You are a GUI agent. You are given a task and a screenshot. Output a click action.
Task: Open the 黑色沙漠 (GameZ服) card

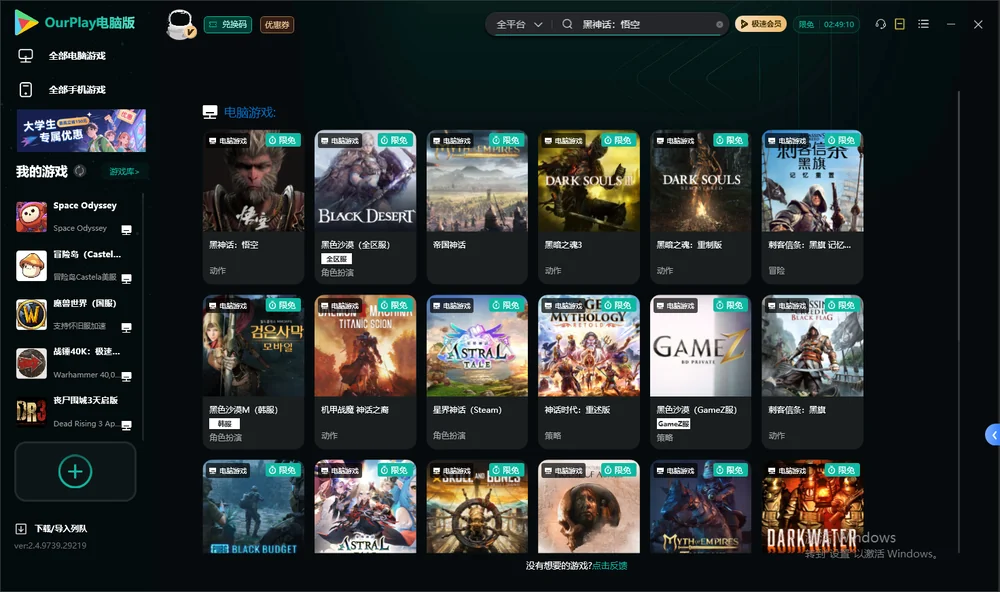point(700,372)
